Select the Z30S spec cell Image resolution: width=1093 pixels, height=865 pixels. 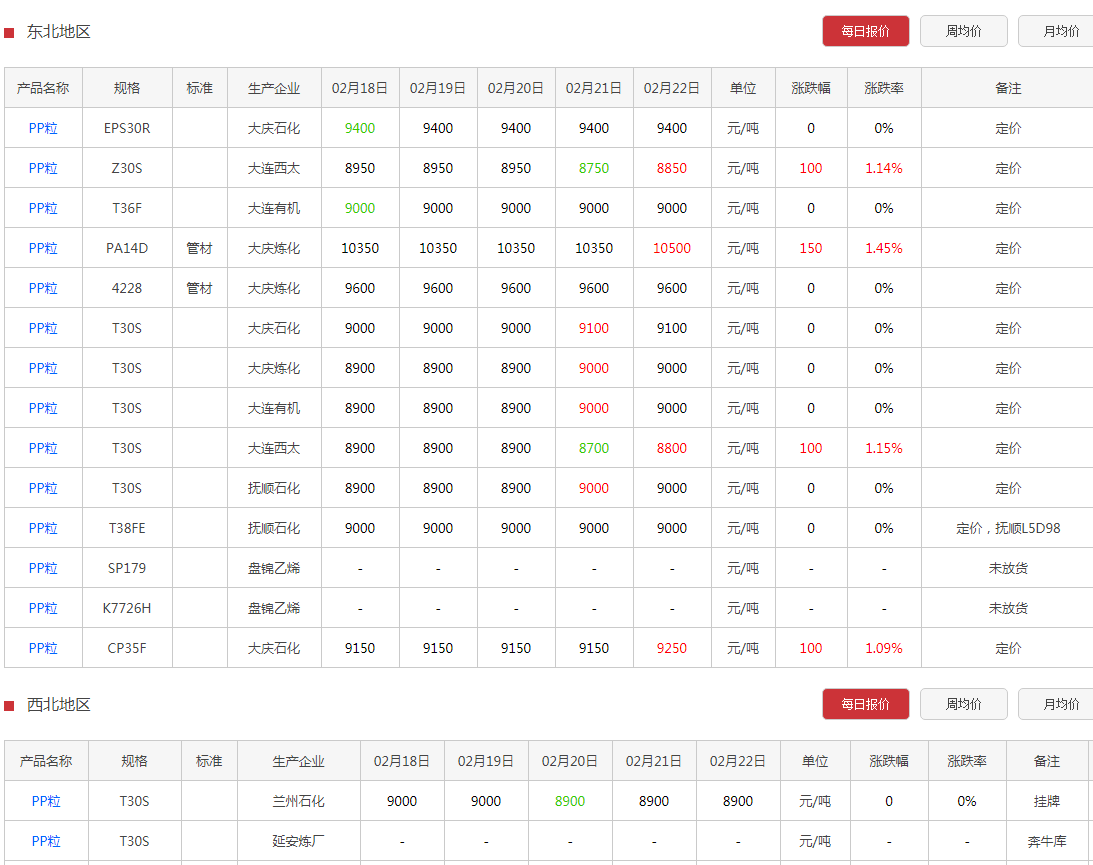click(127, 168)
